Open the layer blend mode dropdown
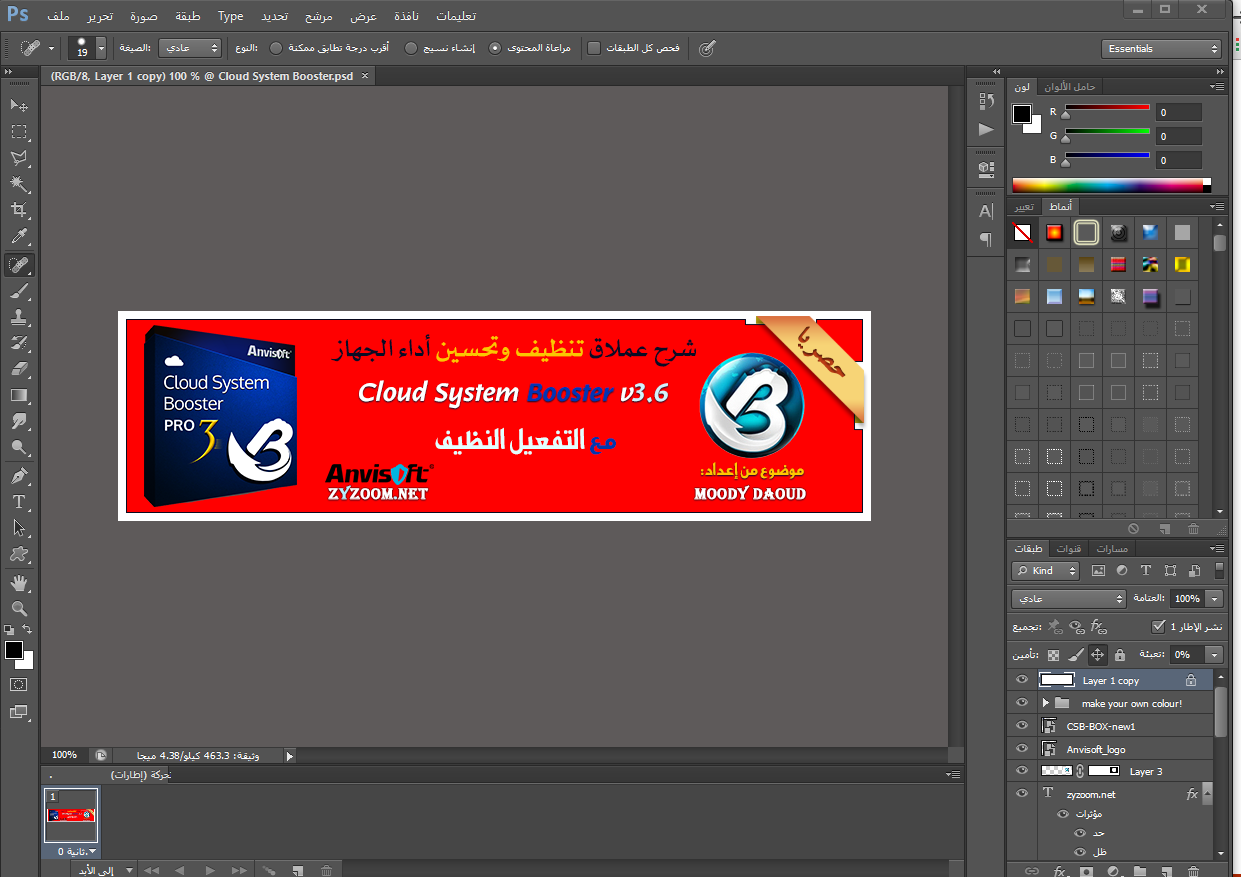The width and height of the screenshot is (1241, 877). tap(1068, 598)
